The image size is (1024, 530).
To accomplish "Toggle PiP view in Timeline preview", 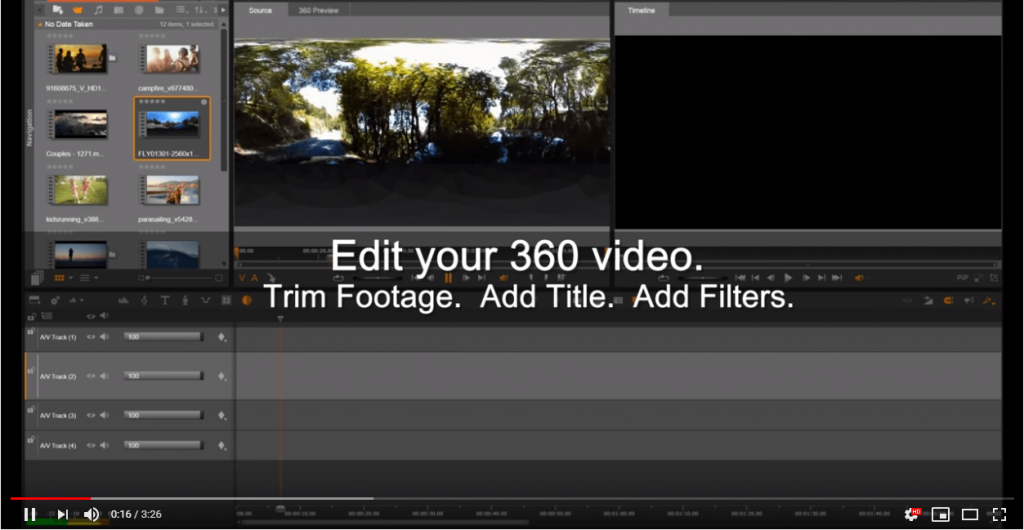I will [x=963, y=278].
